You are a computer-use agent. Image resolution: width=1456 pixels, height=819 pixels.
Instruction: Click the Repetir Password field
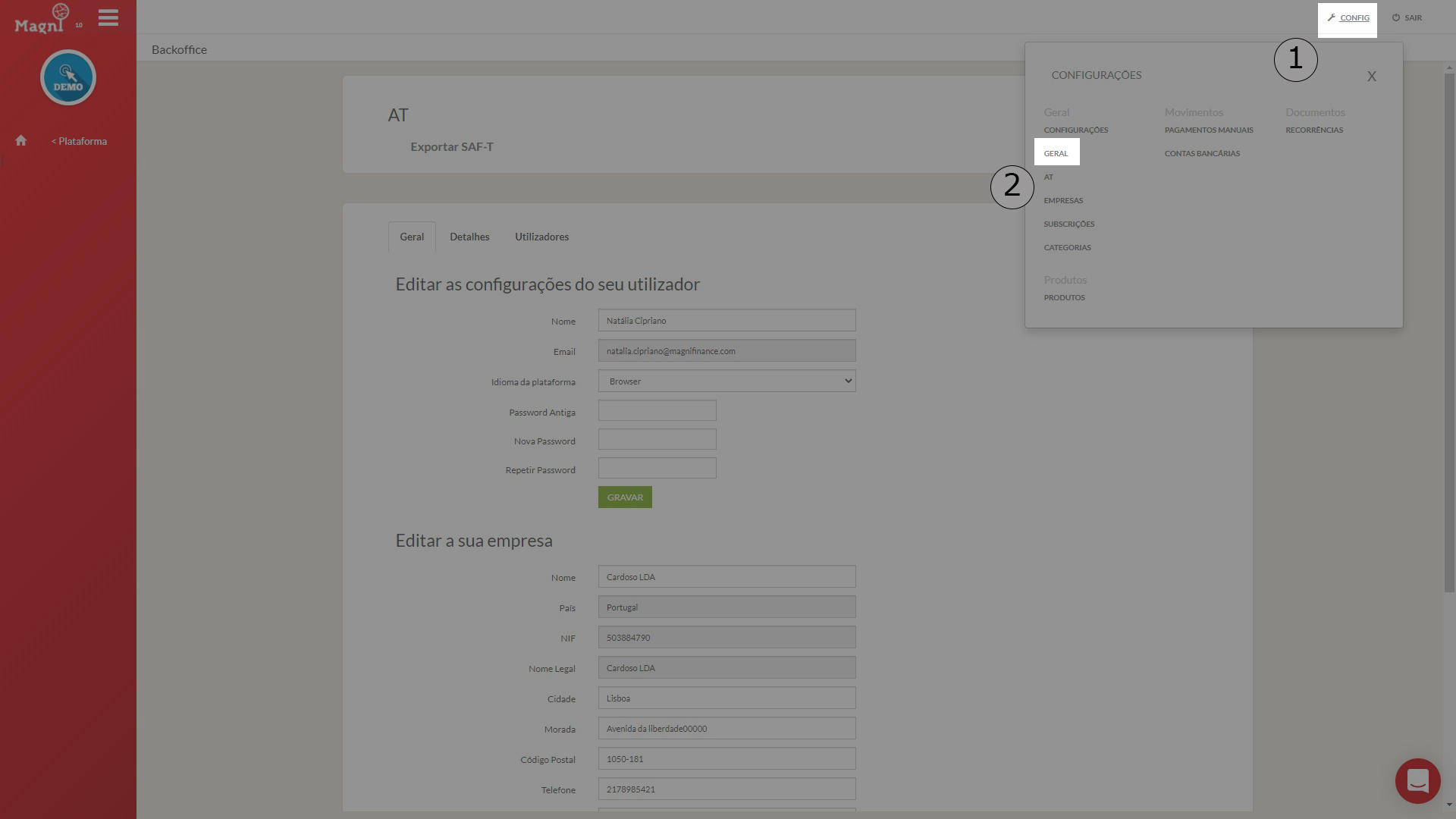coord(657,469)
